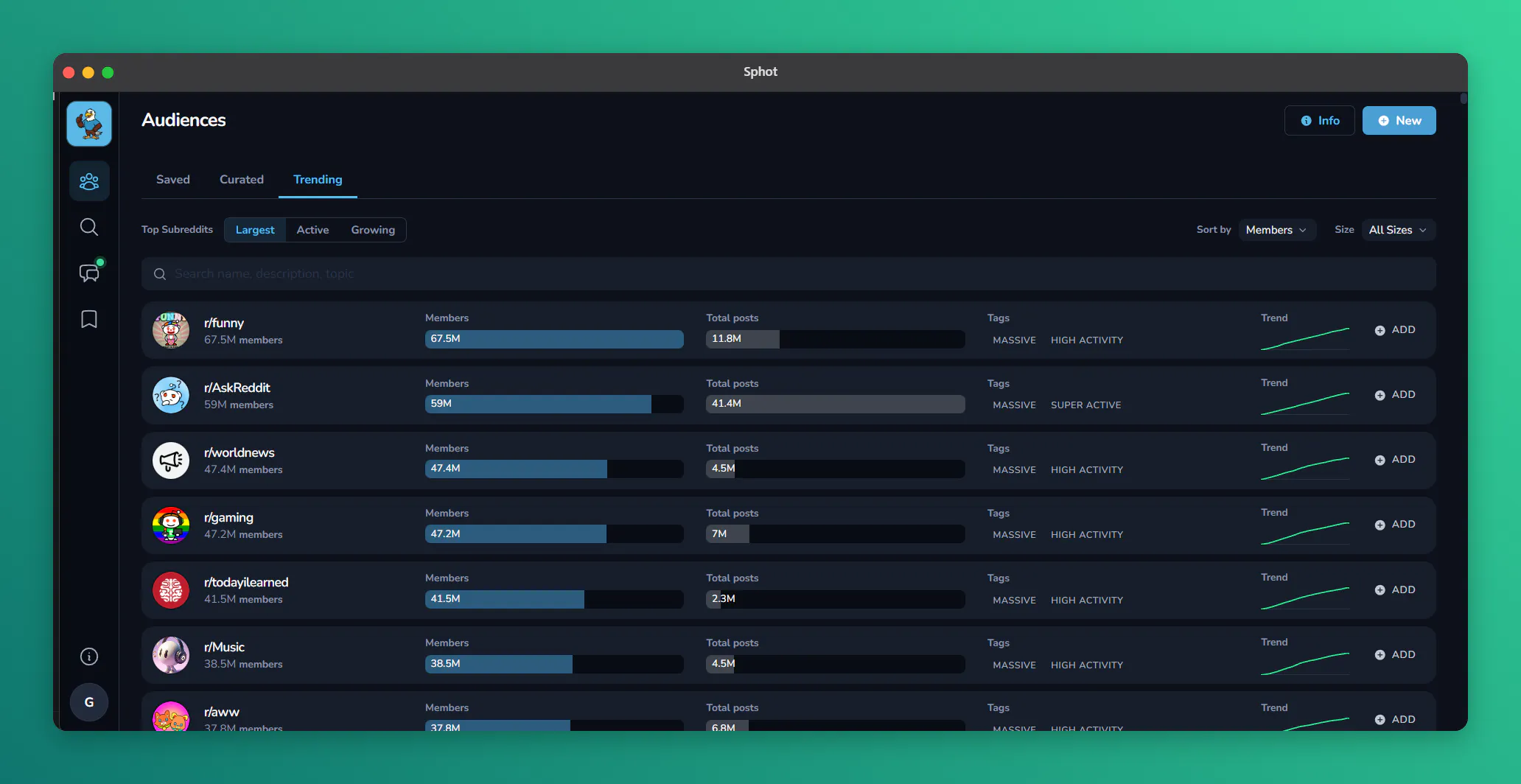Click the search magnifier inside search field
Screen dimensions: 1521x784
(x=160, y=274)
